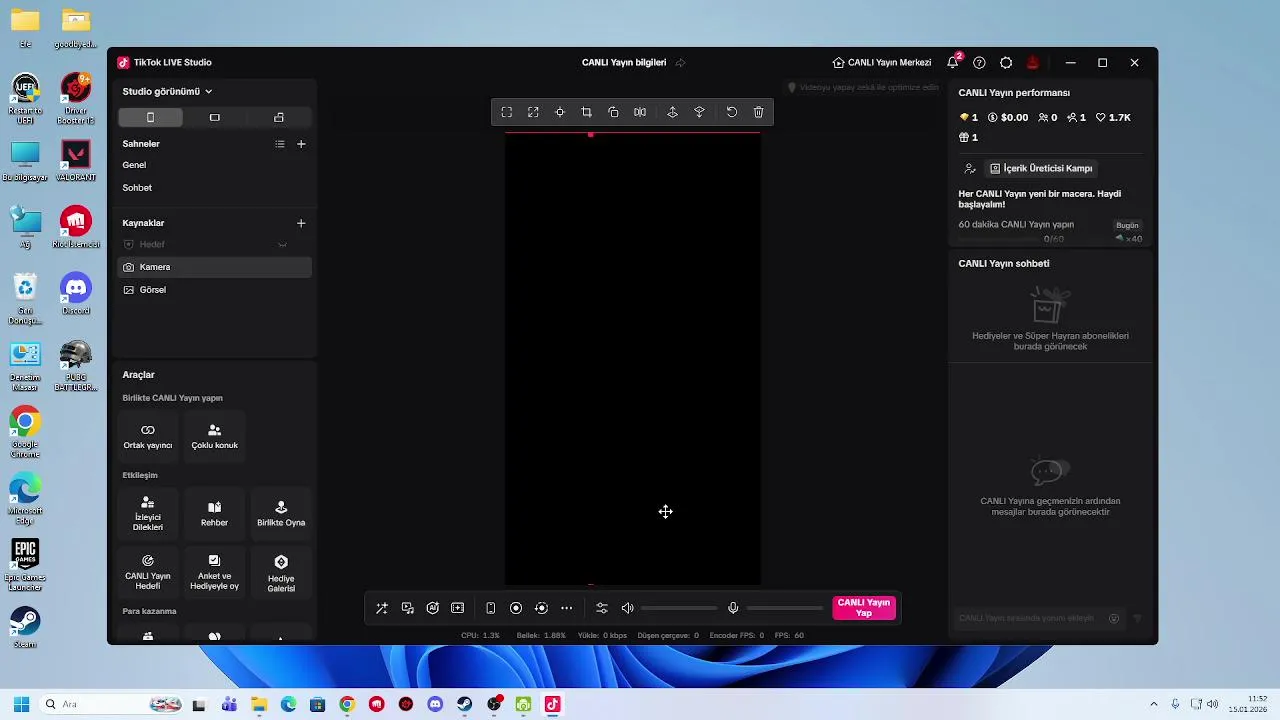The width and height of the screenshot is (1280, 720).
Task: Reset the source transform with undo icon
Action: click(x=732, y=112)
